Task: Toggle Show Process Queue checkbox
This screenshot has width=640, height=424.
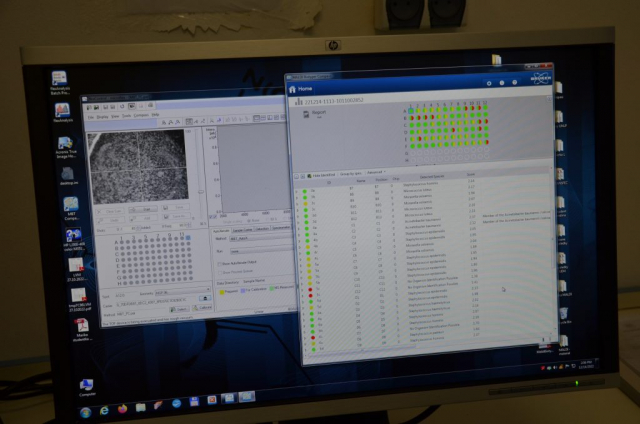Action: tap(220, 273)
